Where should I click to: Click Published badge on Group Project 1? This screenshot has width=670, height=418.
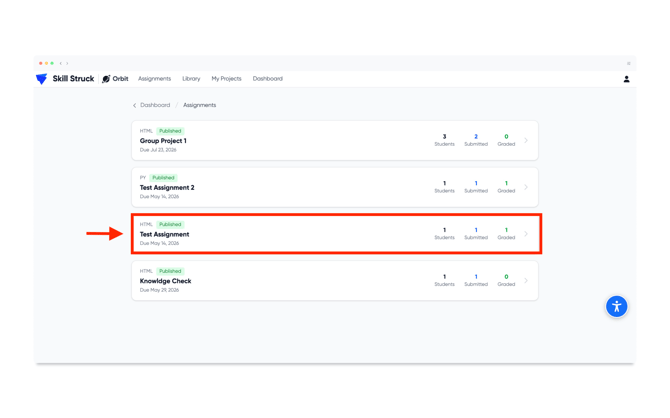(x=170, y=131)
